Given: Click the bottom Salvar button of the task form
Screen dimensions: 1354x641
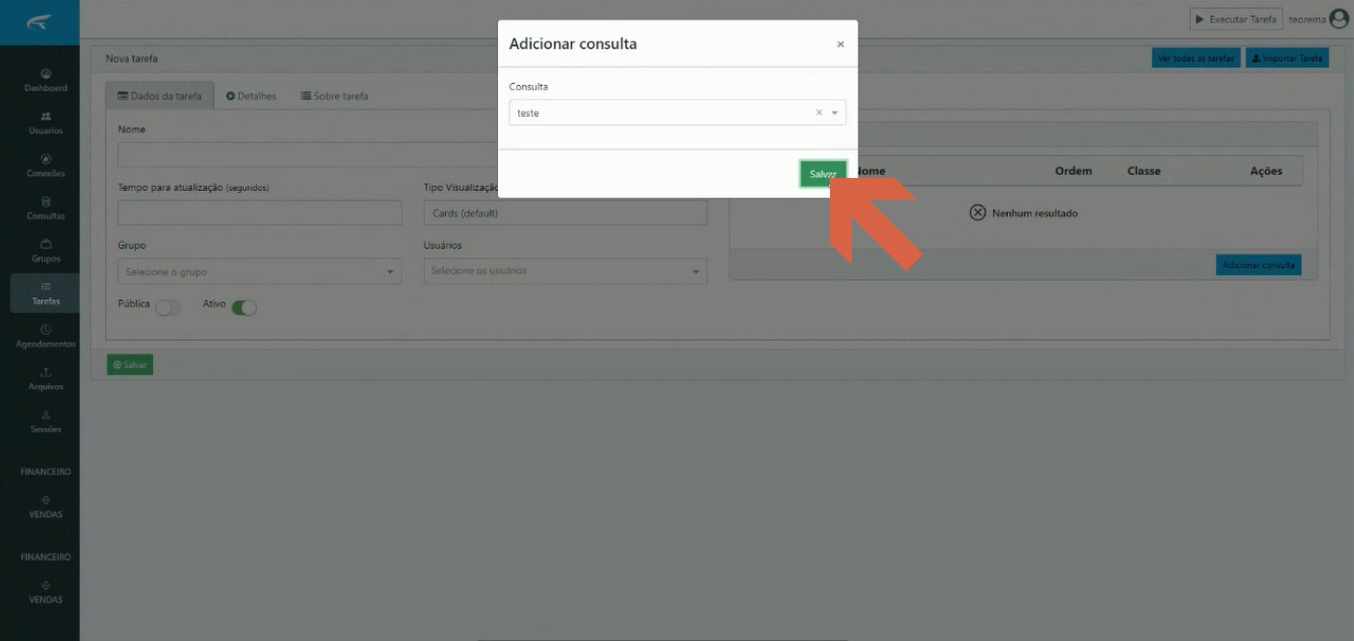Looking at the screenshot, I should [130, 365].
